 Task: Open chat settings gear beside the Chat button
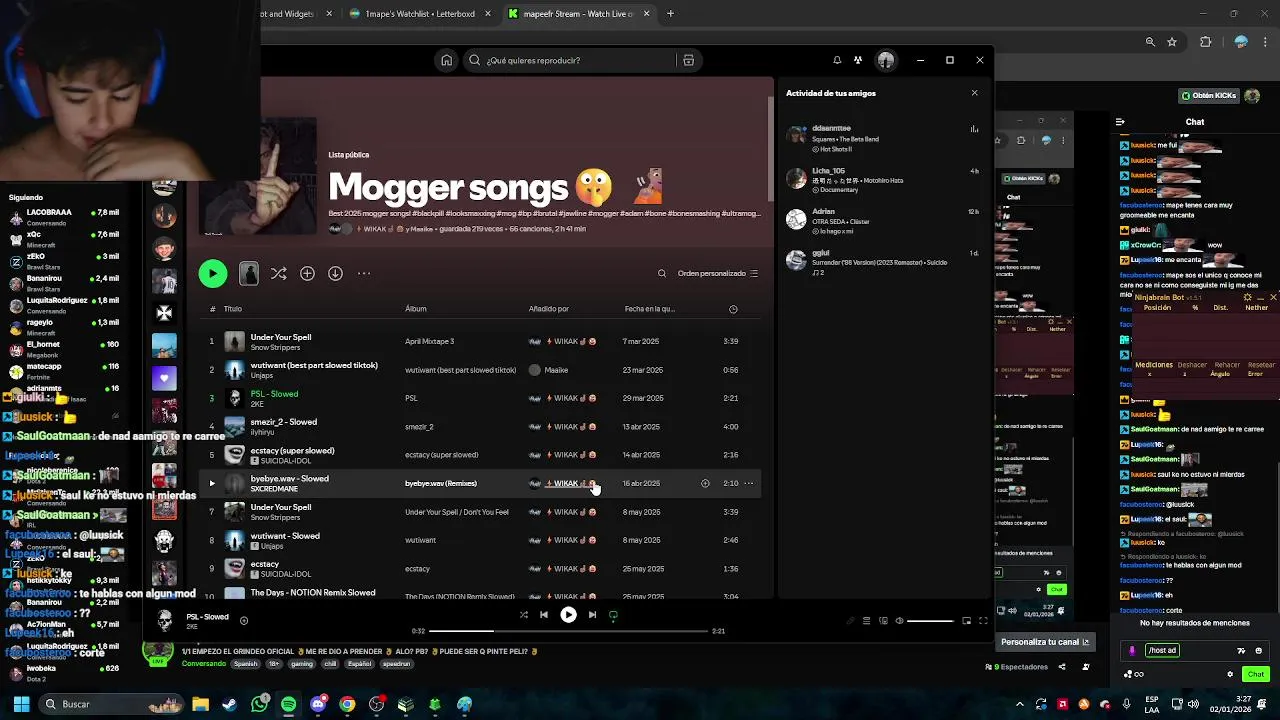1231,674
